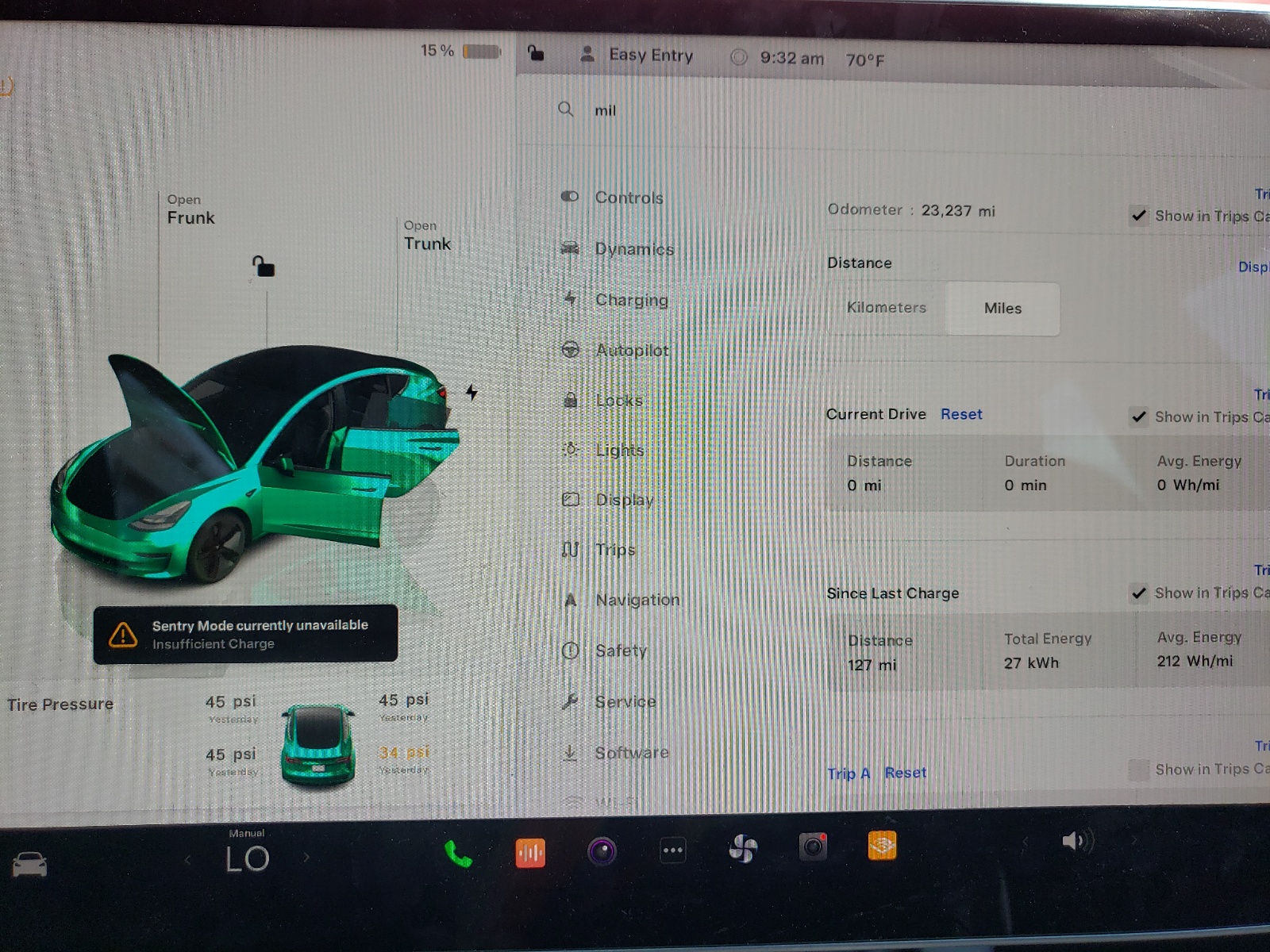1270x952 pixels.
Task: Tap the unlock padlock above the car
Action: tap(264, 267)
